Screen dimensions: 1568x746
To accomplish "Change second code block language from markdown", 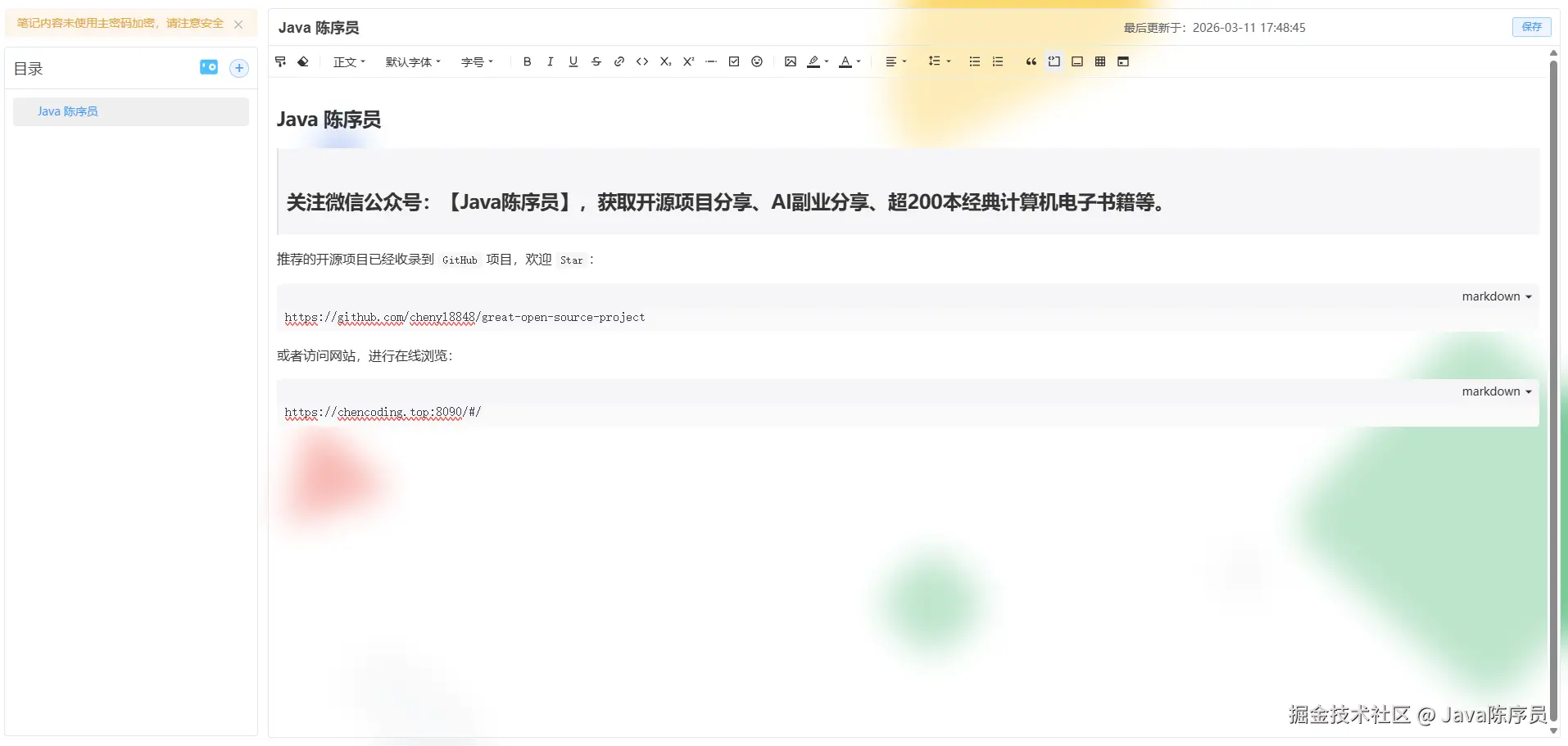I will [x=1497, y=391].
